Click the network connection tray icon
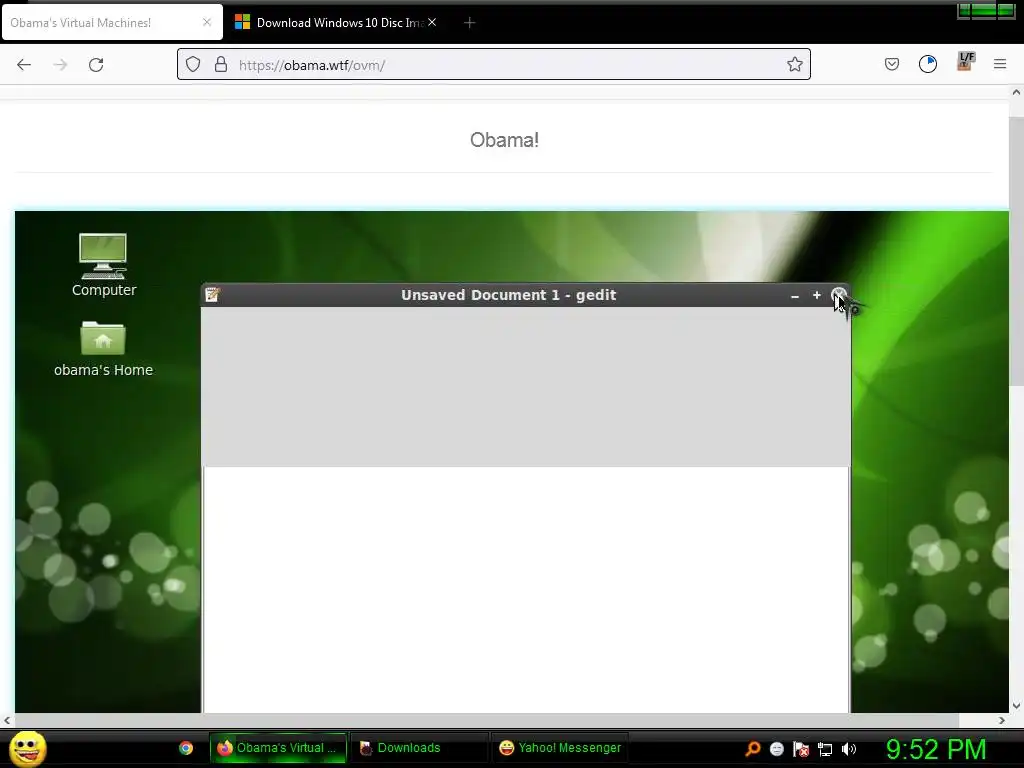The height and width of the screenshot is (768, 1024). (825, 749)
